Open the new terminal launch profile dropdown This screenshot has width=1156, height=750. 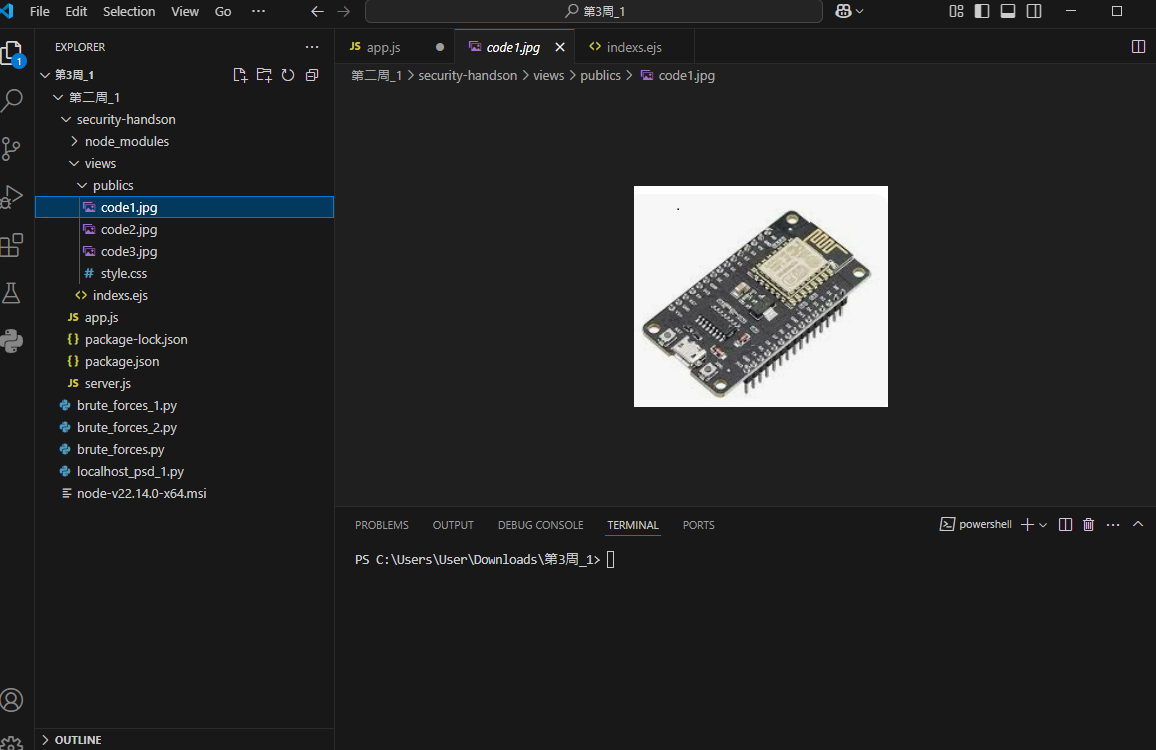(1043, 525)
